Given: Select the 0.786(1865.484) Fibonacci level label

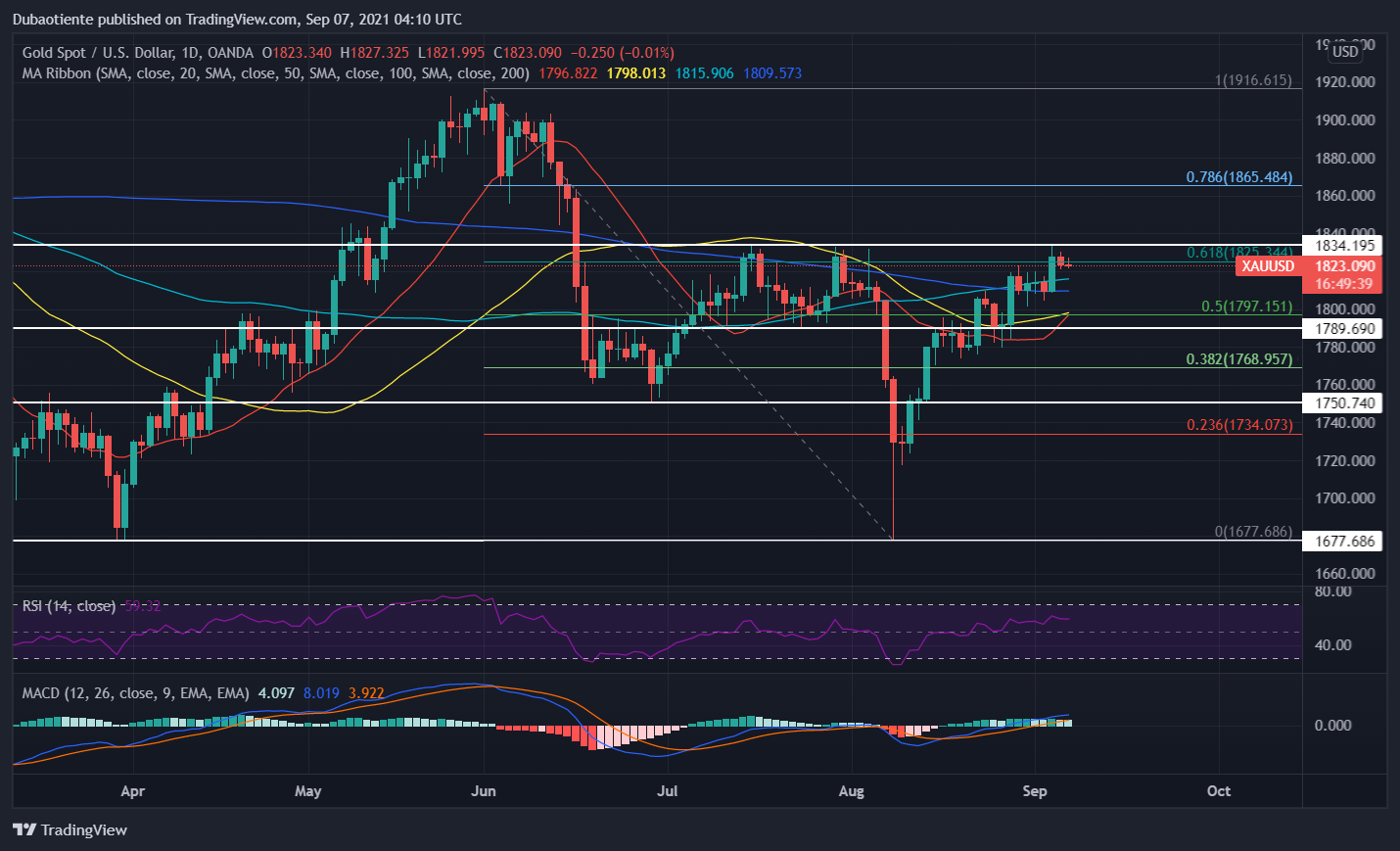Looking at the screenshot, I should pyautogui.click(x=1239, y=177).
